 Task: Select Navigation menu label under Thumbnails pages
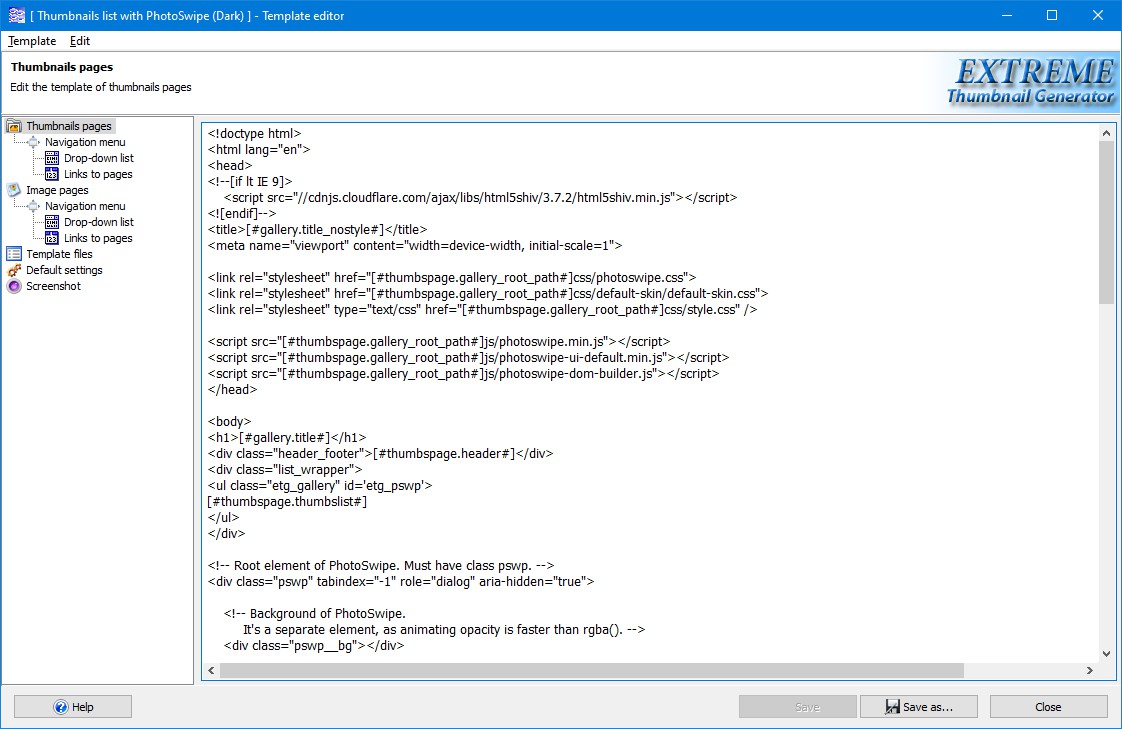tap(85, 142)
